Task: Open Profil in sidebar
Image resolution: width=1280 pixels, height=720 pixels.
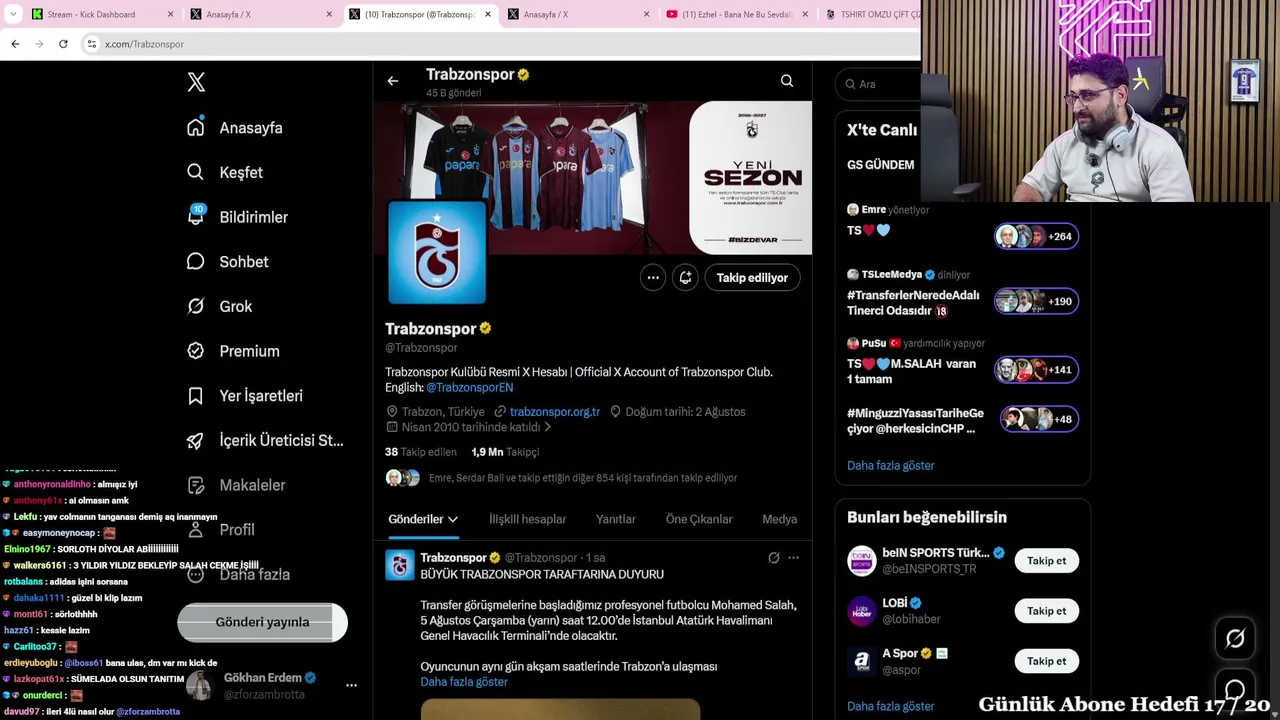Action: tap(237, 530)
